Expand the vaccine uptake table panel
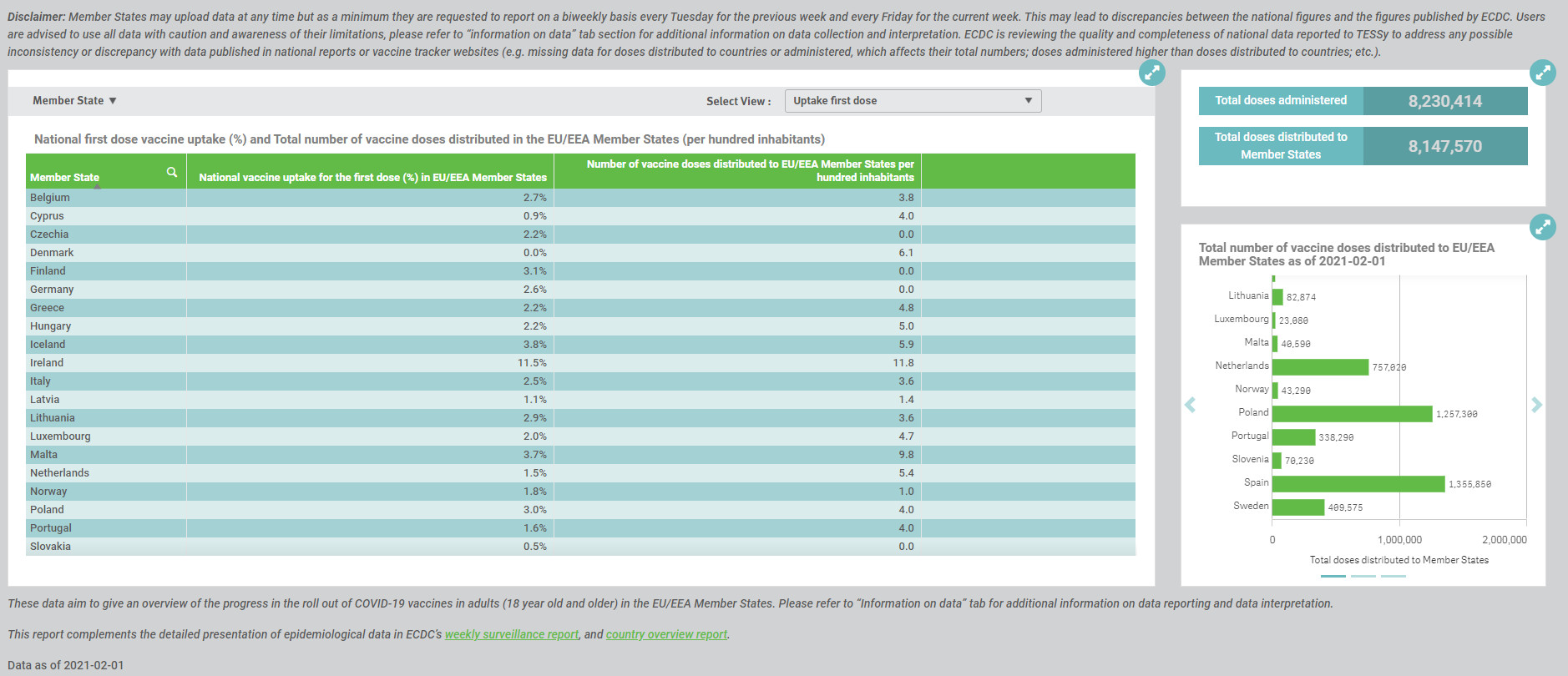 pos(1152,73)
